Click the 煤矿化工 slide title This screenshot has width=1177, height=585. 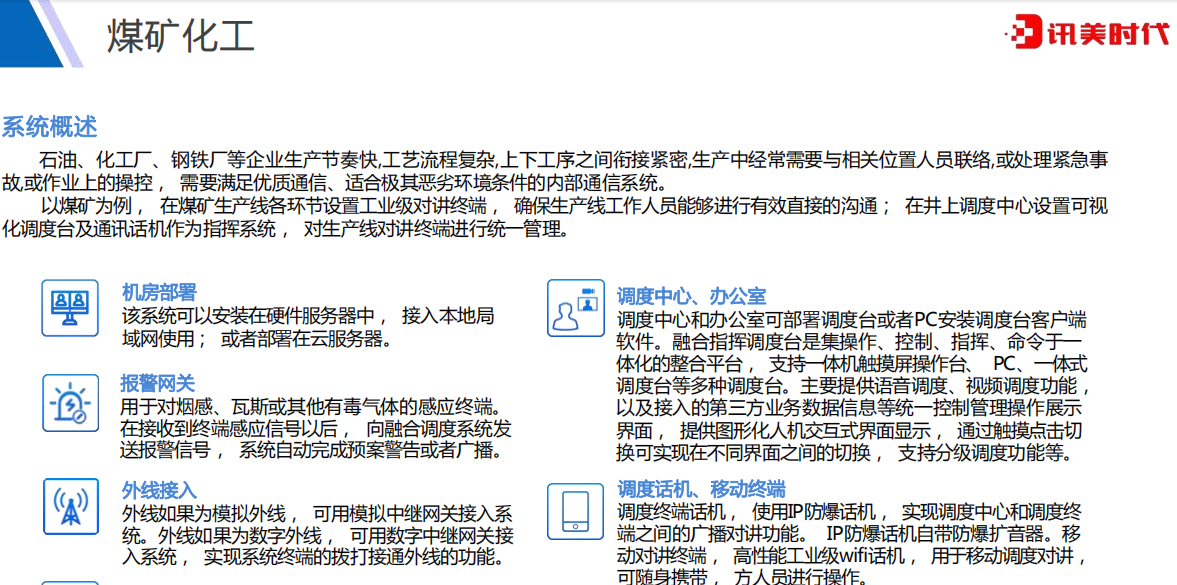point(181,35)
